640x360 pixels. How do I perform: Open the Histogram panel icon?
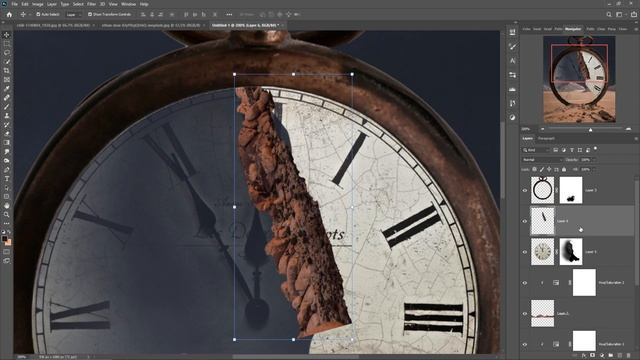click(513, 89)
